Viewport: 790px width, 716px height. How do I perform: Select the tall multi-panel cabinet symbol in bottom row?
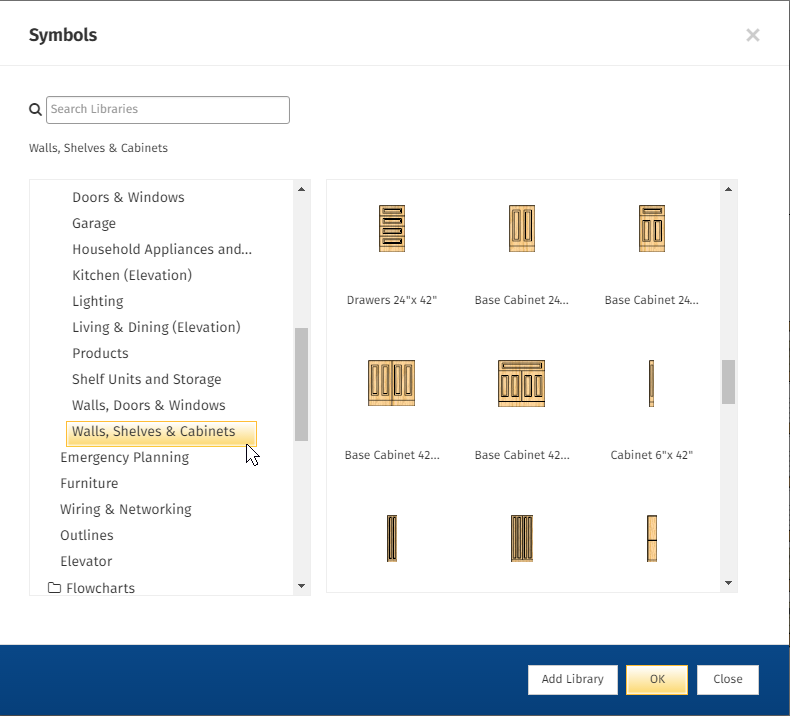pos(521,538)
